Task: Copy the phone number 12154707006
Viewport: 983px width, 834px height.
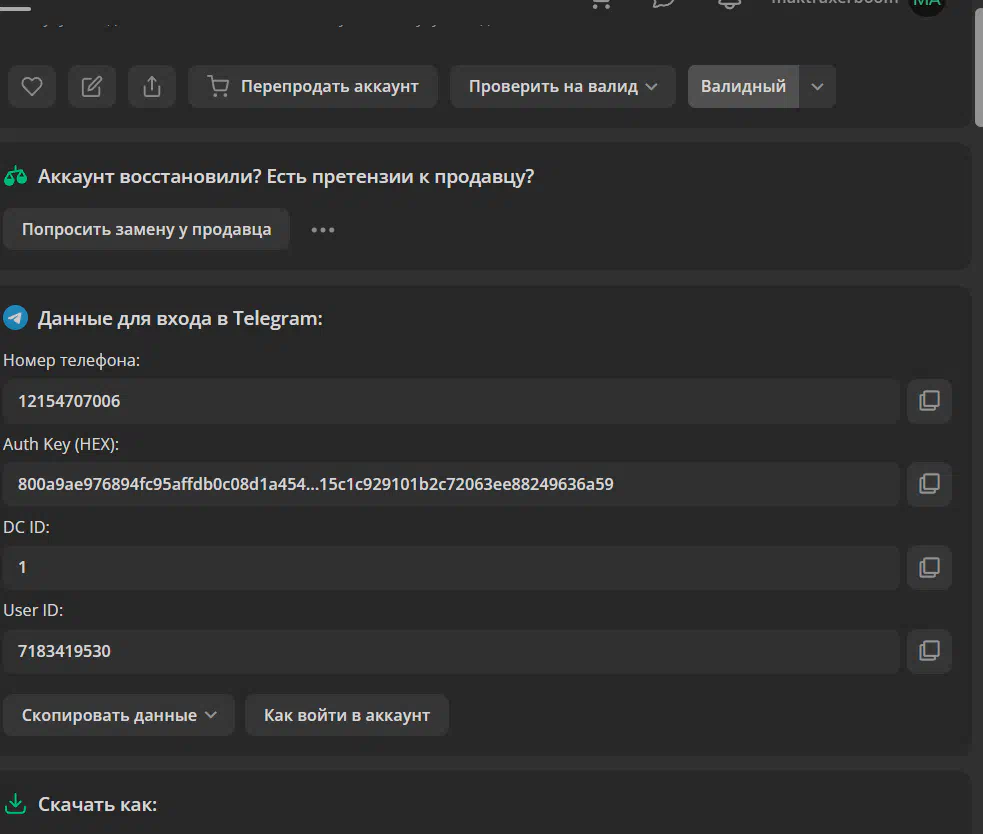Action: coord(929,401)
